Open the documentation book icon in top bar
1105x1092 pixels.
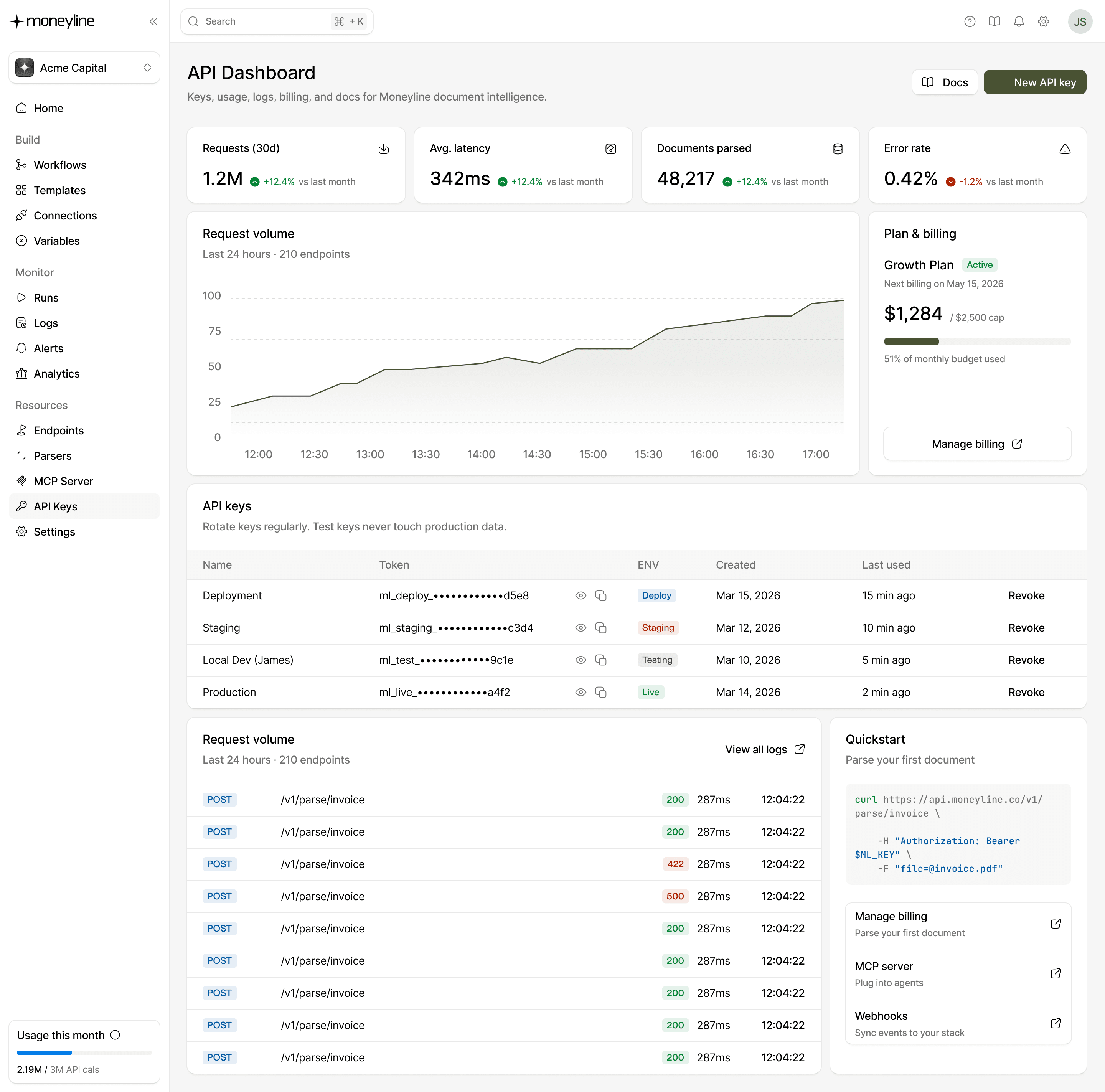(x=994, y=21)
